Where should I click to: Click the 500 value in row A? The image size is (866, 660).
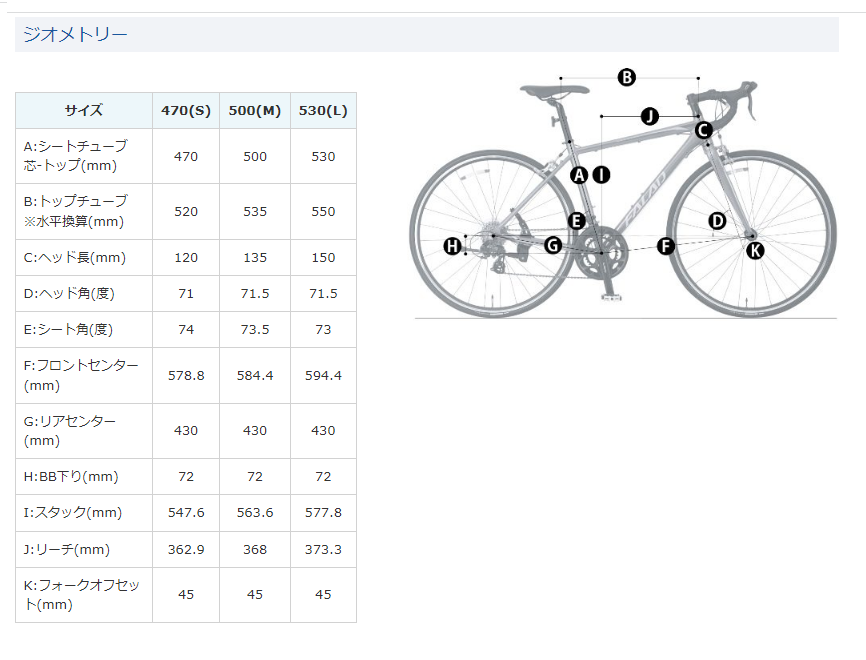pyautogui.click(x=255, y=156)
